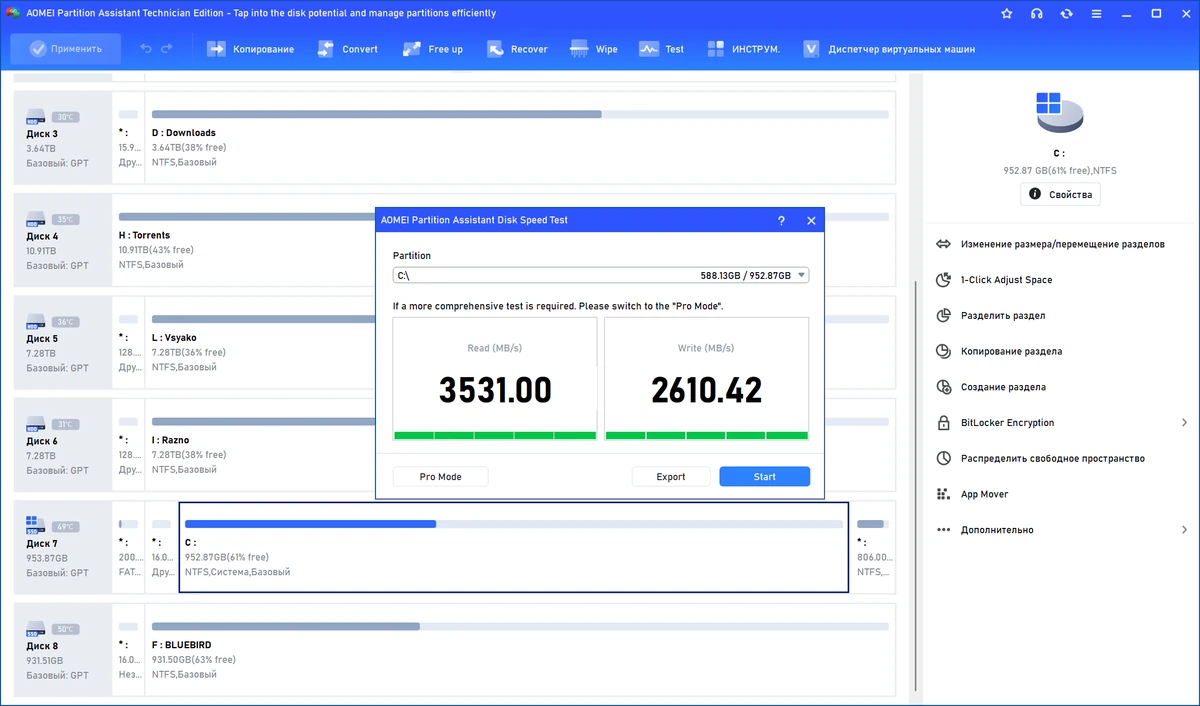The height and width of the screenshot is (706, 1200).
Task: Open Диспетчер виртуальных машин
Action: 889,49
